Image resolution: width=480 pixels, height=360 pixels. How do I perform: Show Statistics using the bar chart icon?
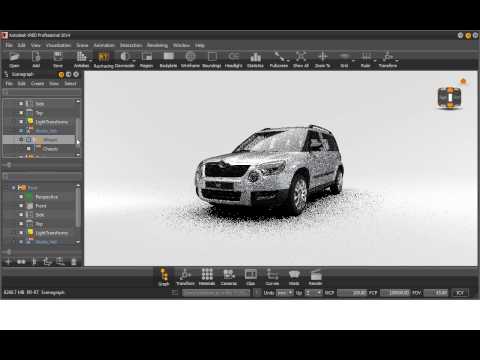pos(255,57)
